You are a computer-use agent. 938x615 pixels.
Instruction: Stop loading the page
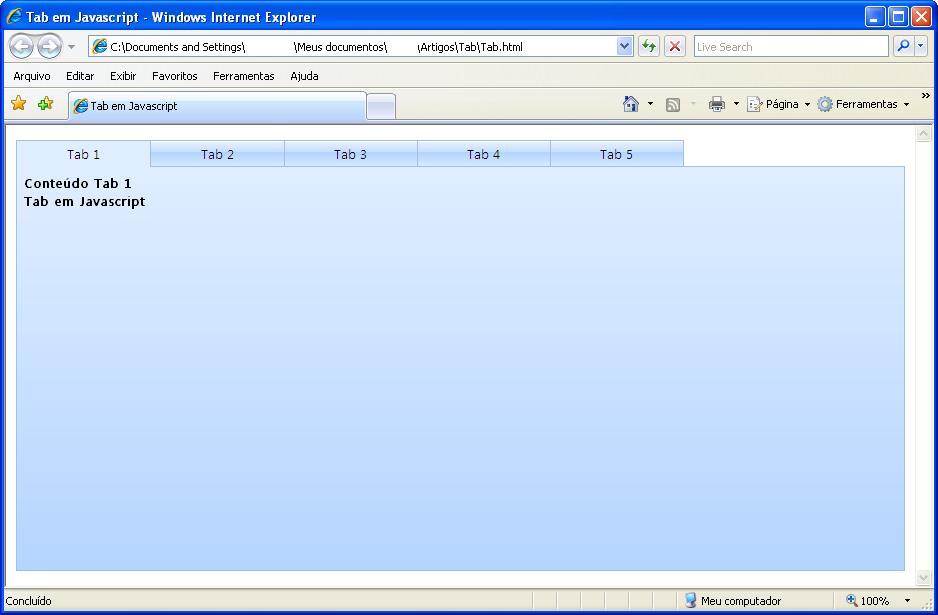pyautogui.click(x=674, y=46)
